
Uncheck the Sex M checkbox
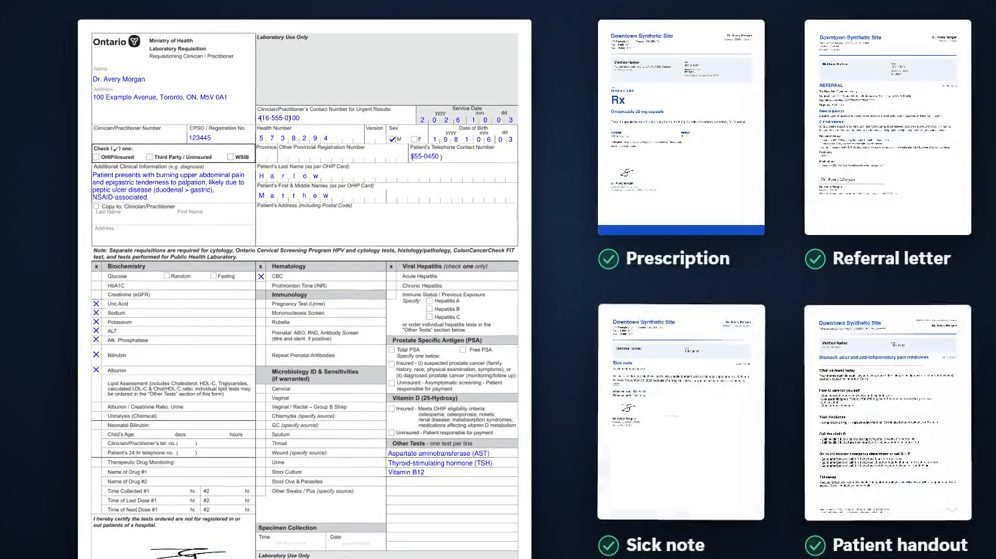point(393,139)
